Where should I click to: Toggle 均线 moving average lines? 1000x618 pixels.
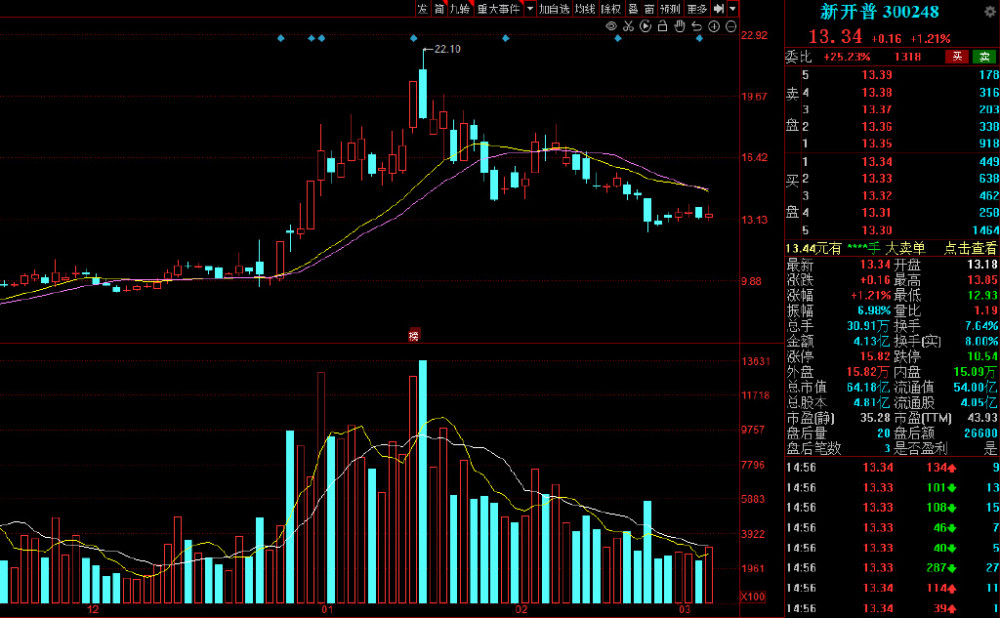[x=585, y=8]
